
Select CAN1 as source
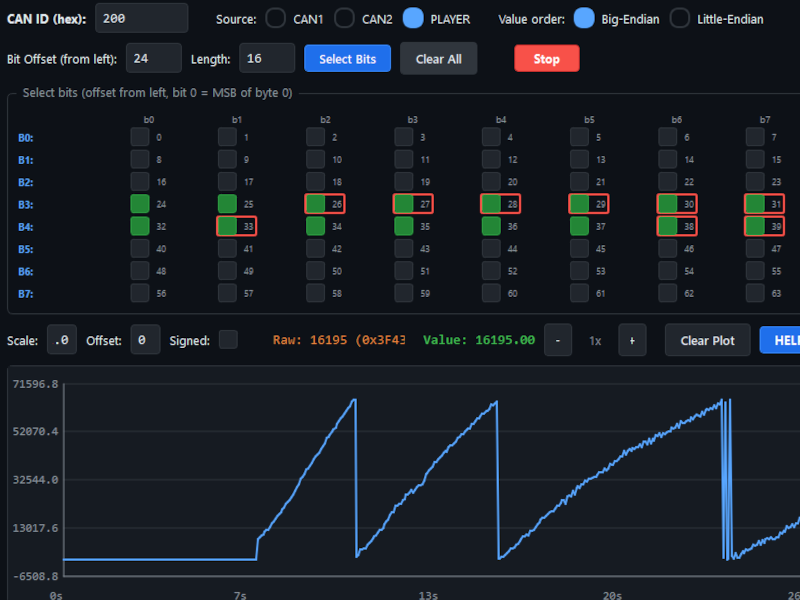[x=275, y=18]
